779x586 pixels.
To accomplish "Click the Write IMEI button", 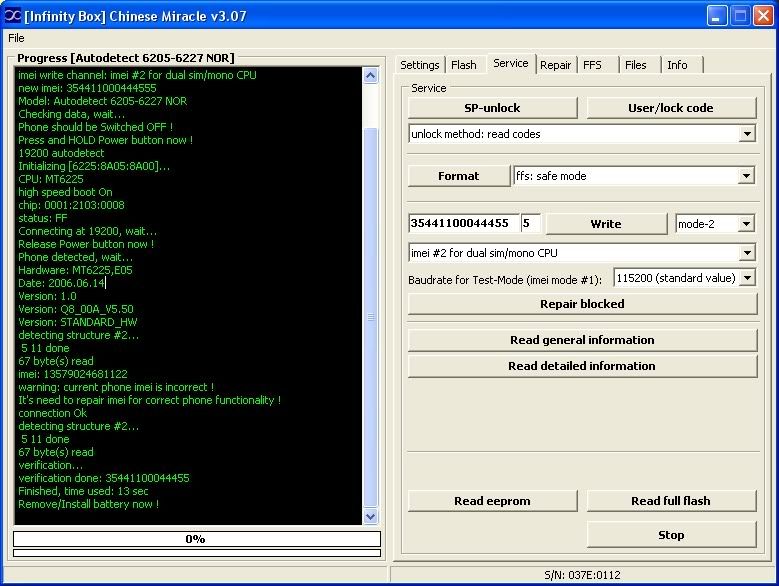I will tap(606, 224).
